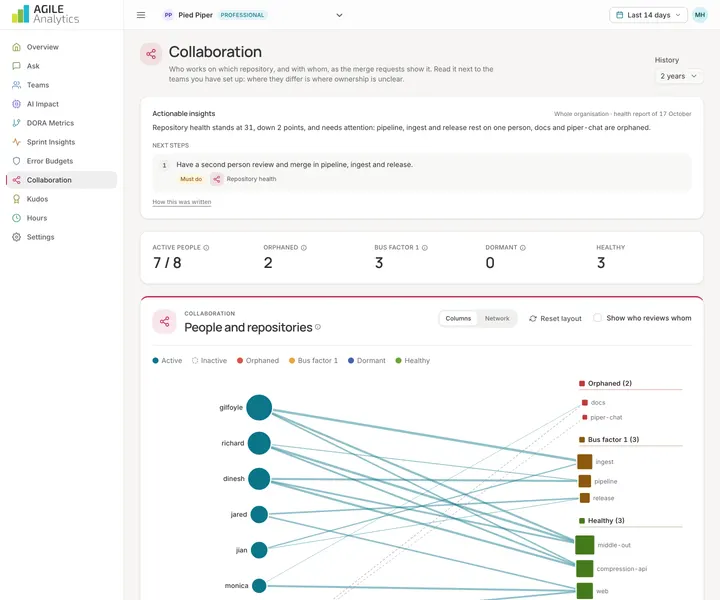Click the Hours clock icon
This screenshot has width=720, height=600.
(x=17, y=218)
